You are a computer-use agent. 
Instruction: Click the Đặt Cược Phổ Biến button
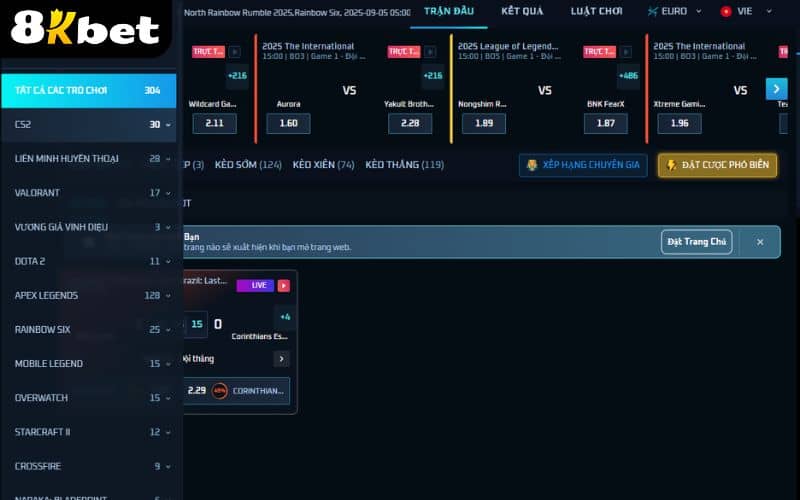717,165
